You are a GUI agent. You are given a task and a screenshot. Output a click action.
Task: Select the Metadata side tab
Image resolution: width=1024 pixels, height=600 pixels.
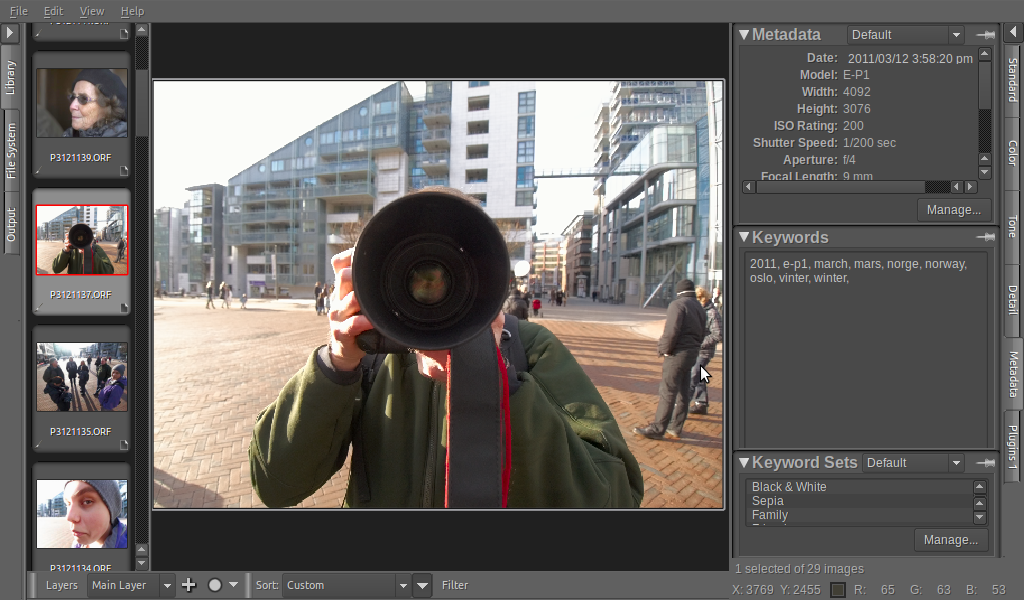click(1013, 374)
